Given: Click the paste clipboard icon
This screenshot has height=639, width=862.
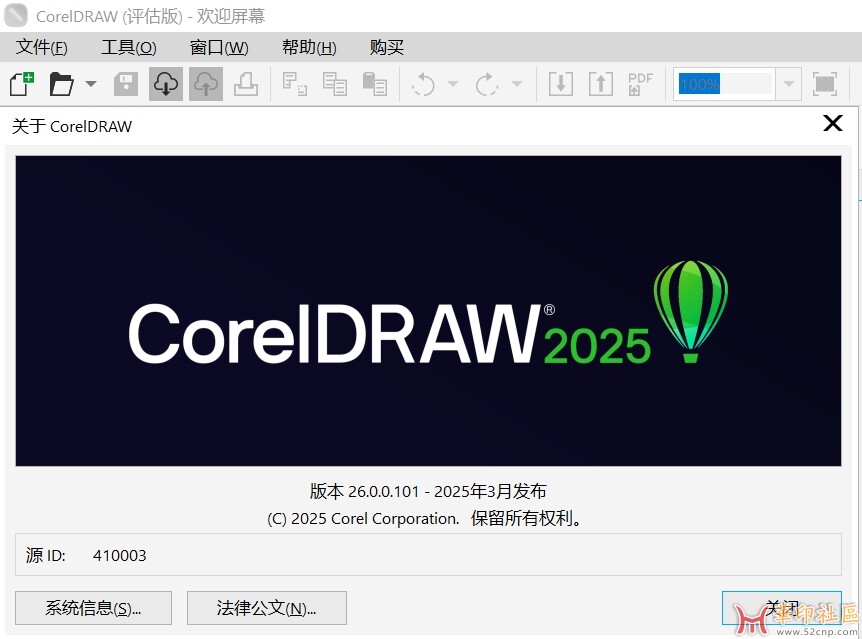Looking at the screenshot, I should (x=375, y=84).
